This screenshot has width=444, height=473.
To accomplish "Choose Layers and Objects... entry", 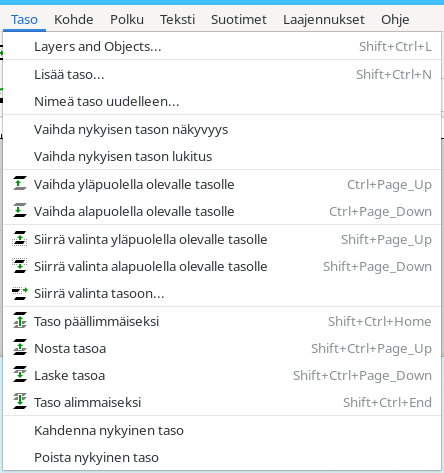I will [222, 46].
